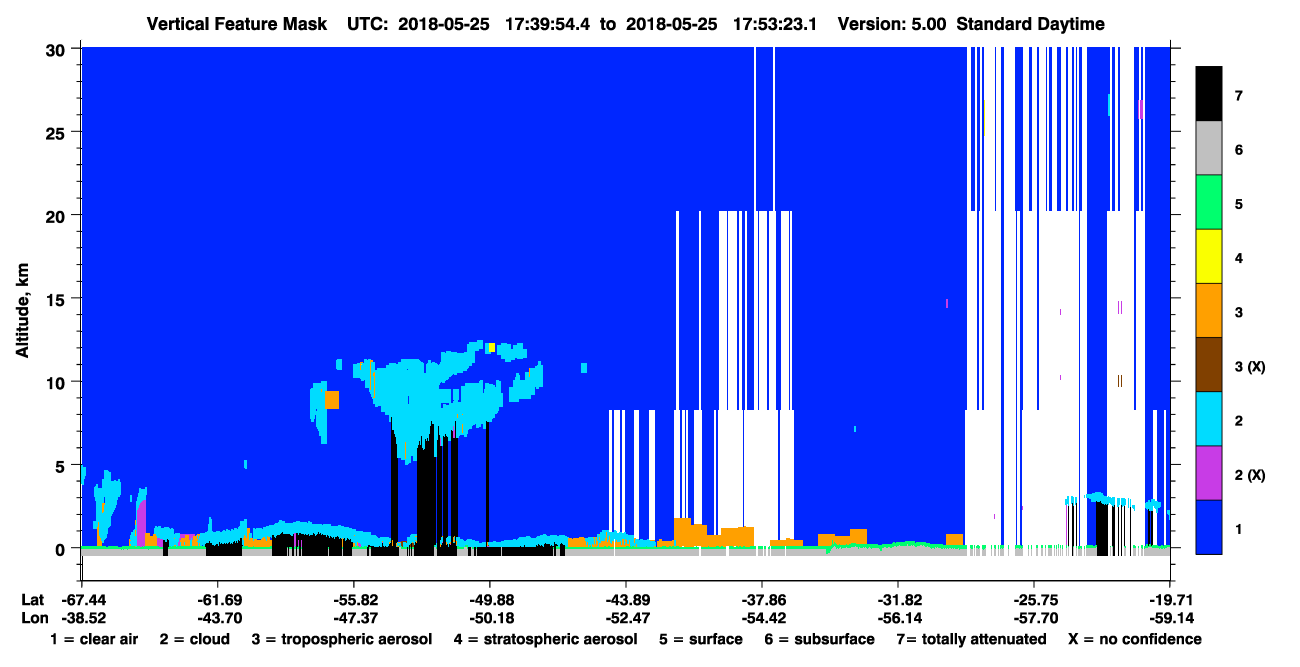The image size is (1300, 667).
Task: Click the "4 = stratospheric aerosol" legend text
Action: click(545, 639)
